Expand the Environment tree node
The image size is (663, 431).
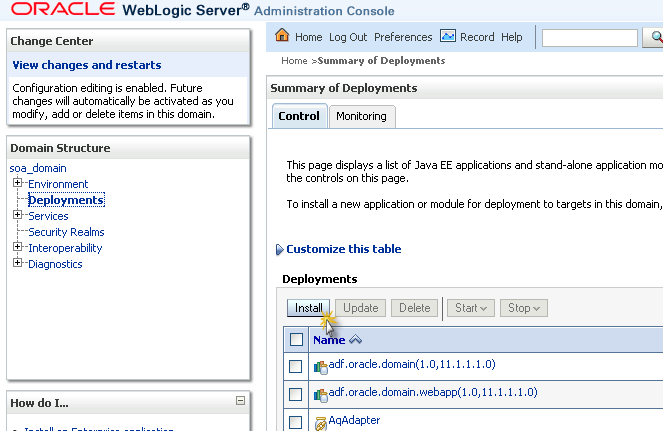click(17, 184)
